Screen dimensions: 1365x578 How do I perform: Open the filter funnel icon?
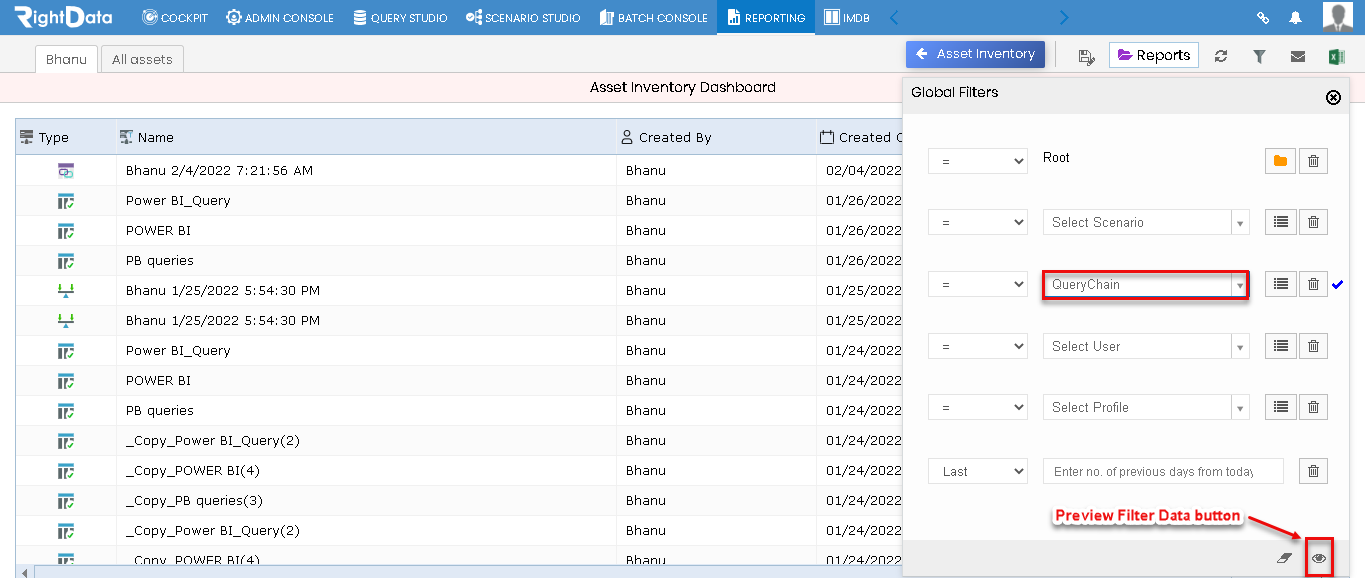[x=1259, y=56]
